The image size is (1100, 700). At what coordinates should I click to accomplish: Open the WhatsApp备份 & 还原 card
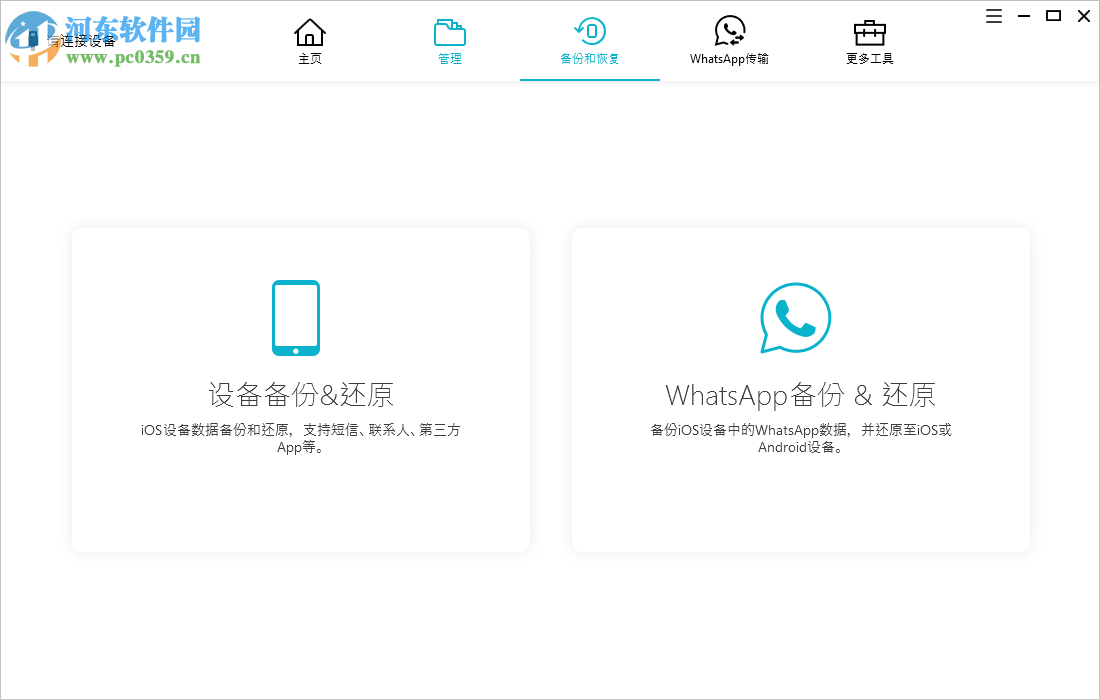800,389
